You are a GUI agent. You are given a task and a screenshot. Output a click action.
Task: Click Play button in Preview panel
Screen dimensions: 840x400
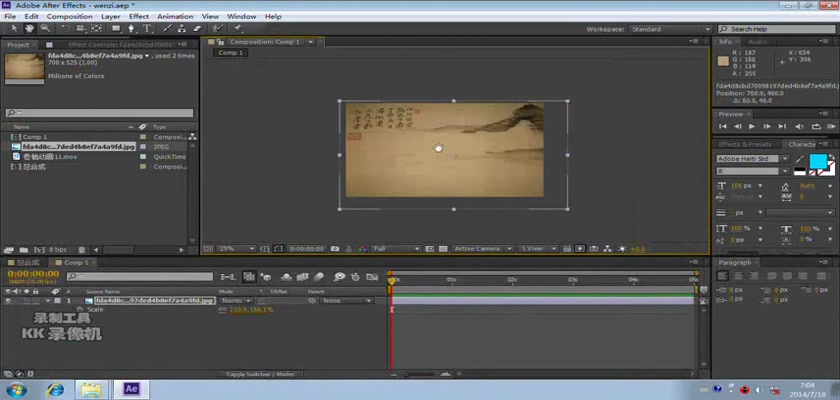752,126
